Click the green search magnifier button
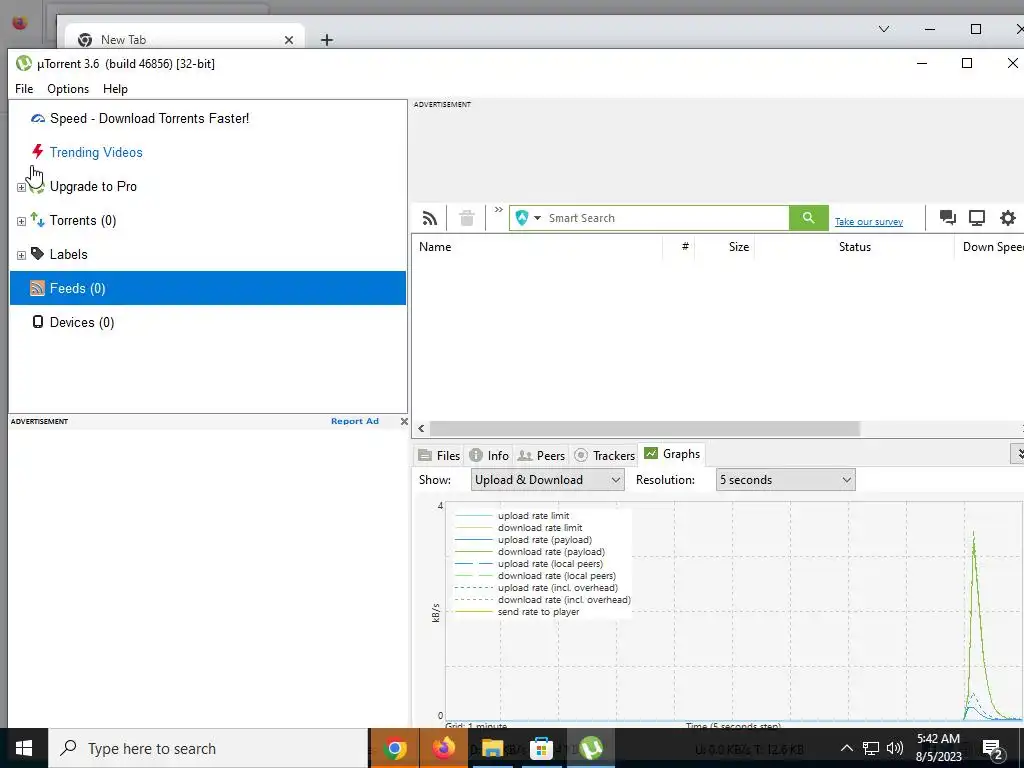This screenshot has height=768, width=1024. point(808,218)
